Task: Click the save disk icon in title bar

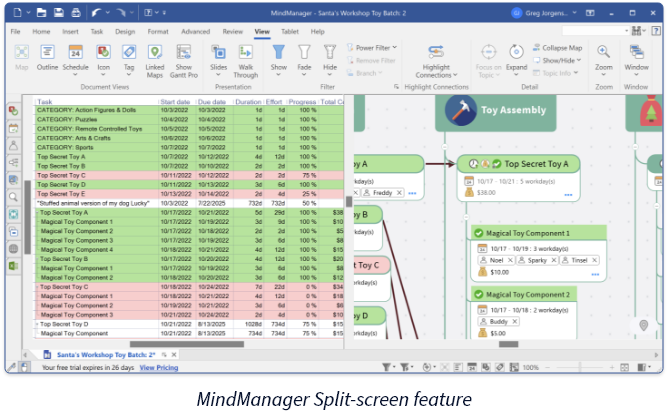Action: click(59, 13)
